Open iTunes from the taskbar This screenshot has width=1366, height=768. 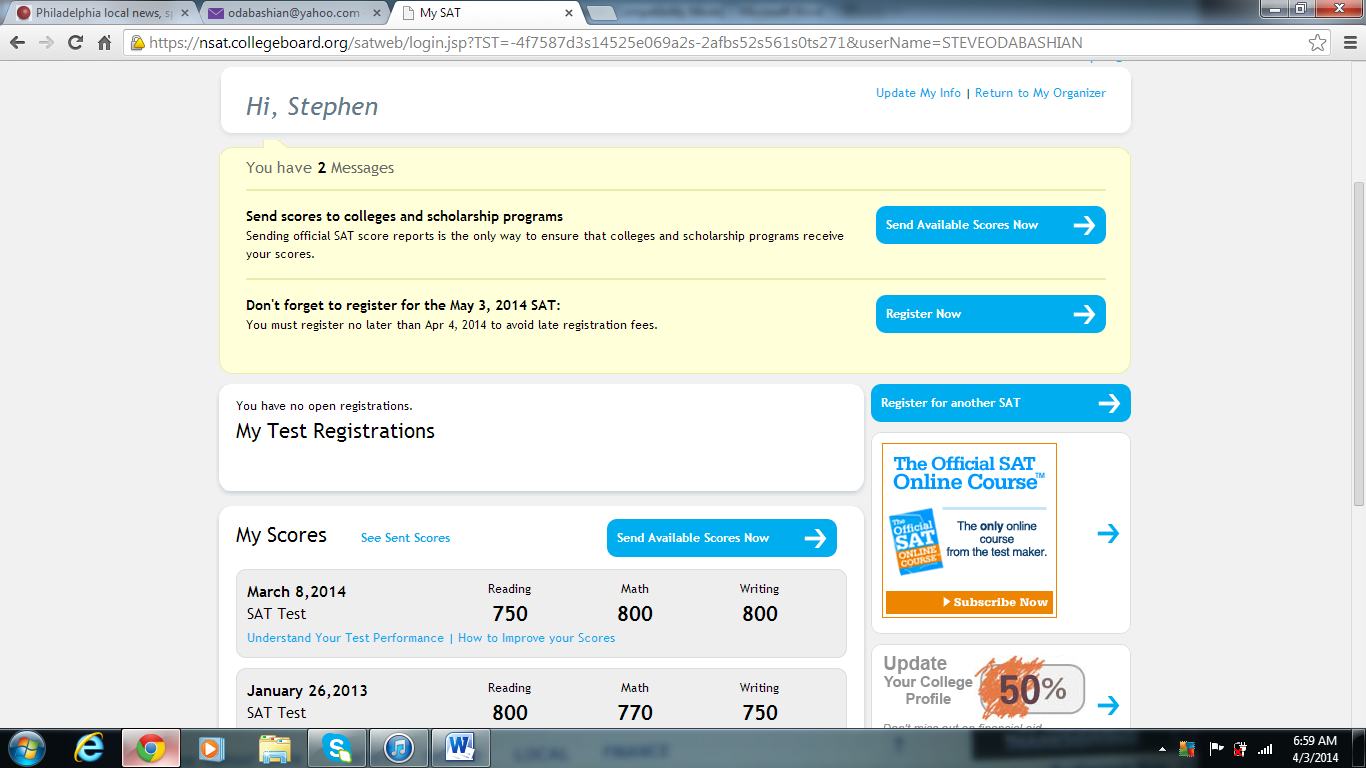(x=399, y=747)
